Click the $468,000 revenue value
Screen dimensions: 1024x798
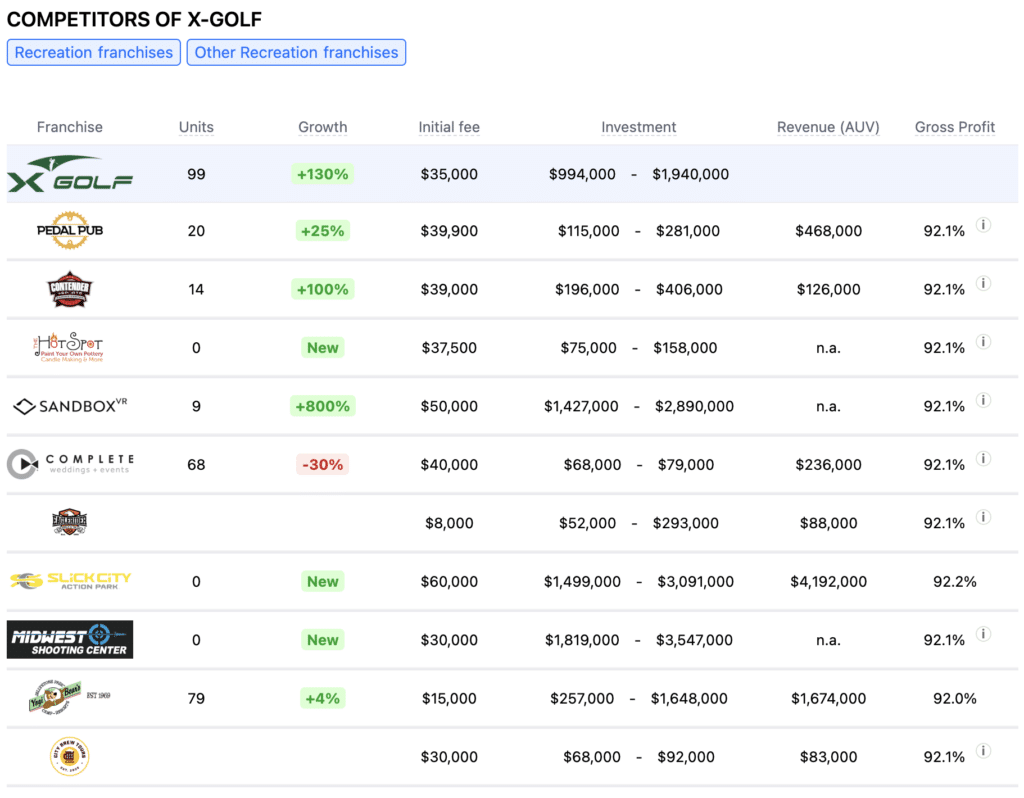pyautogui.click(x=828, y=231)
